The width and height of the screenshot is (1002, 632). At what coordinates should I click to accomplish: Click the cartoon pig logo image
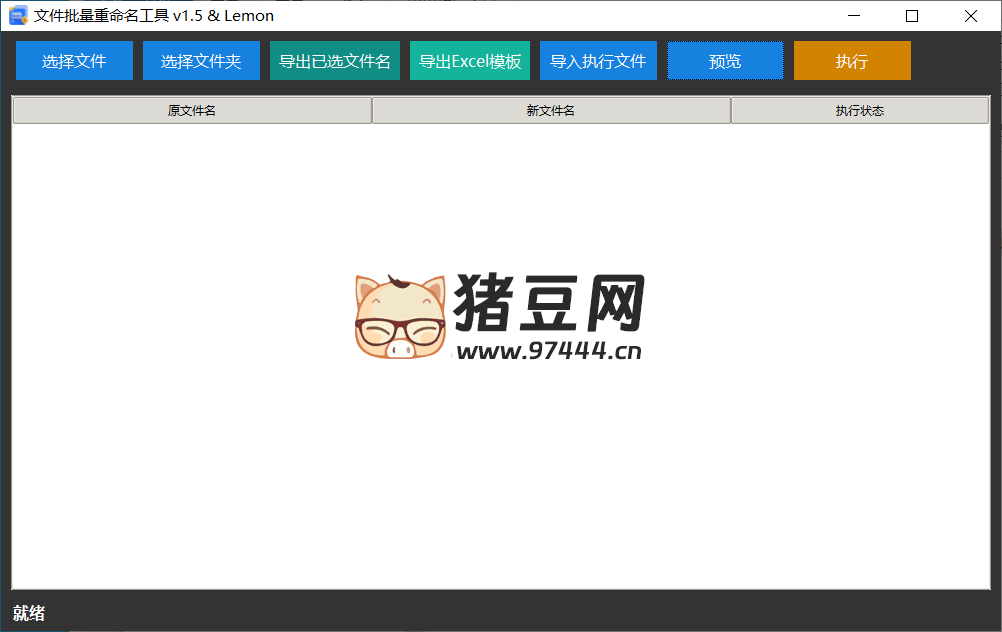399,317
